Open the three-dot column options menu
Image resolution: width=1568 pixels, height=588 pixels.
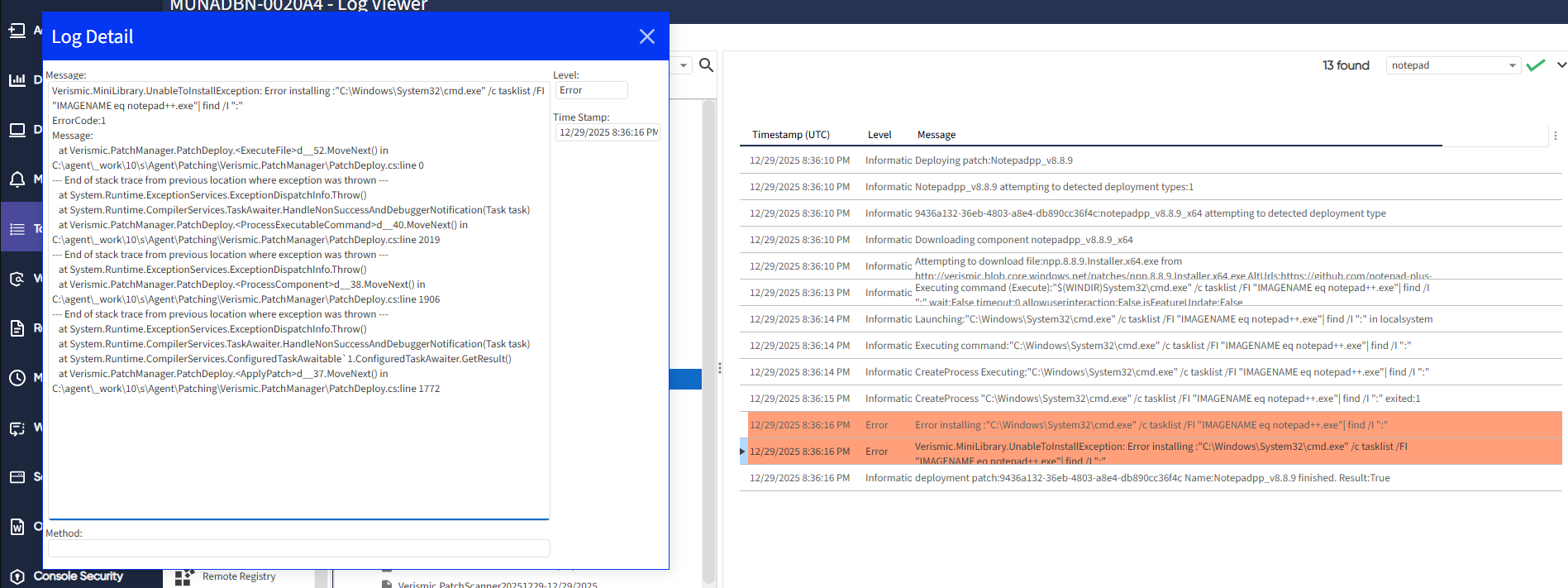tap(1556, 135)
